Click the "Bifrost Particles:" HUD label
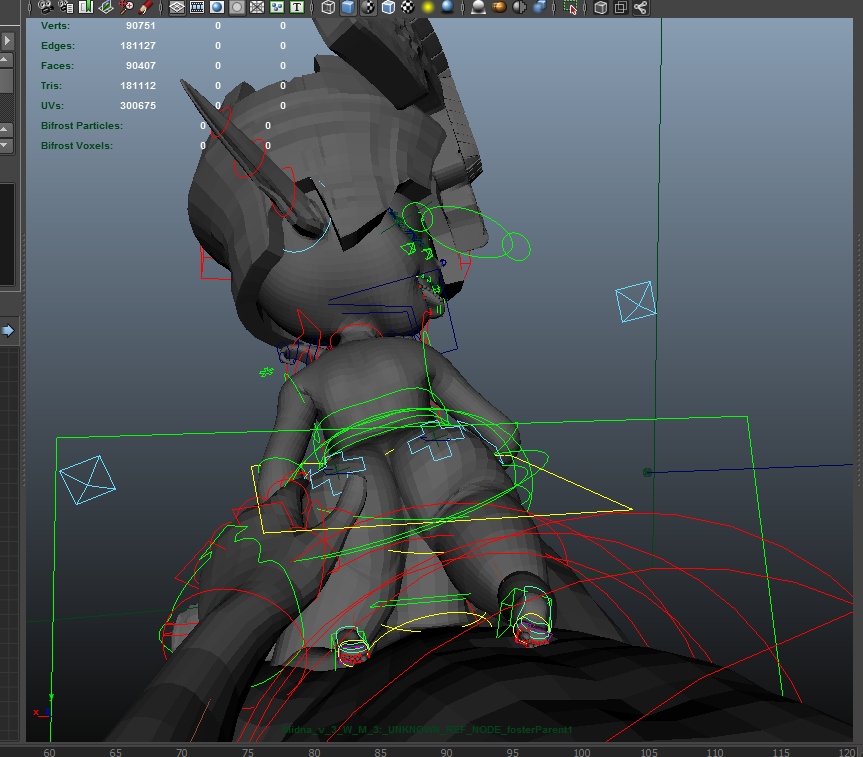Screen dimensions: 863x757 tap(82, 126)
